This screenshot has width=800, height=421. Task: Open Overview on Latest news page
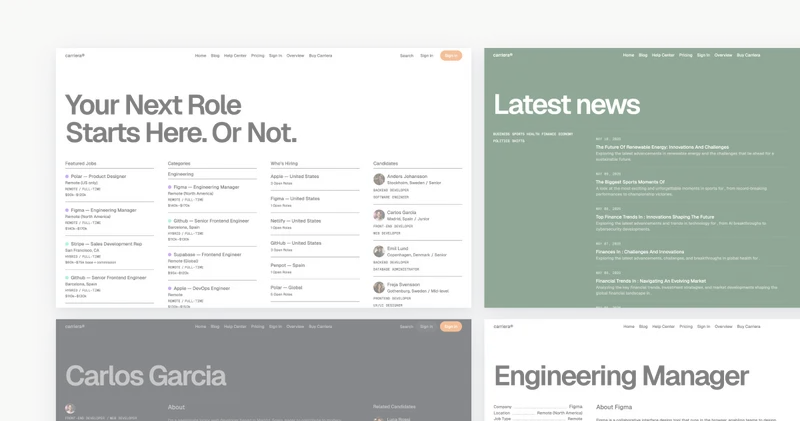[723, 55]
